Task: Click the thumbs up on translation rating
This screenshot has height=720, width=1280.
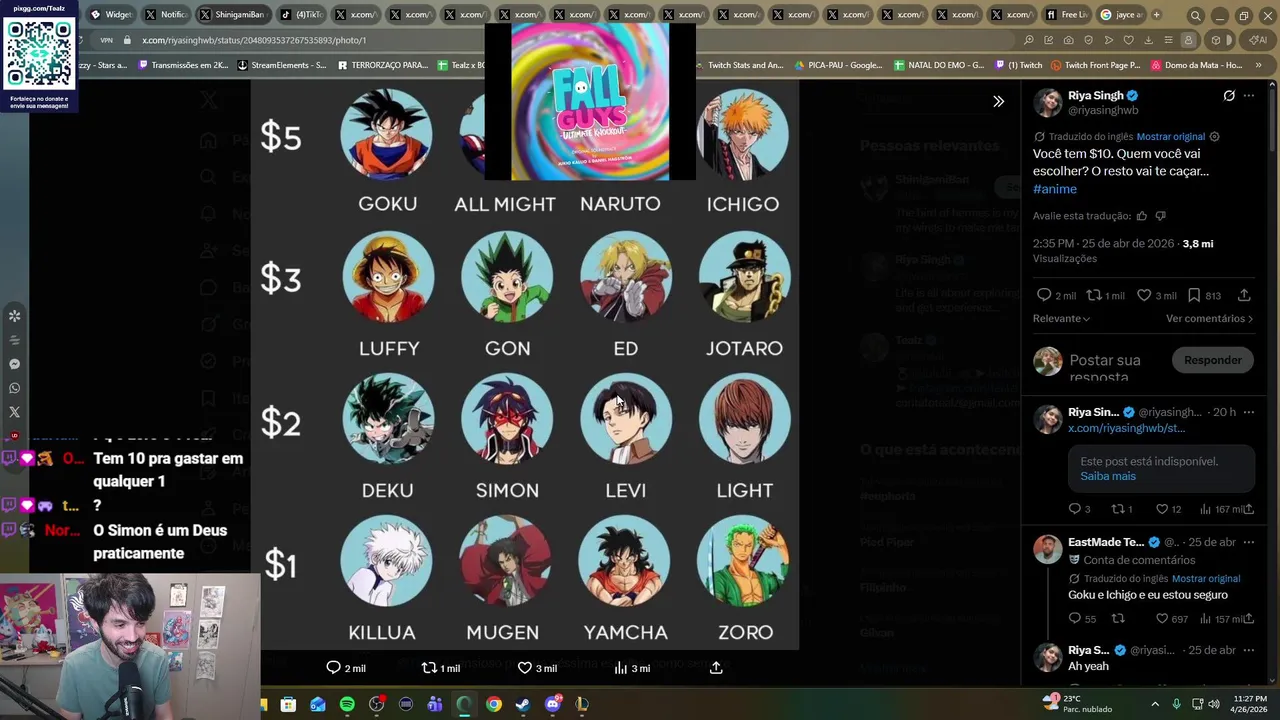Action: pyautogui.click(x=1141, y=216)
